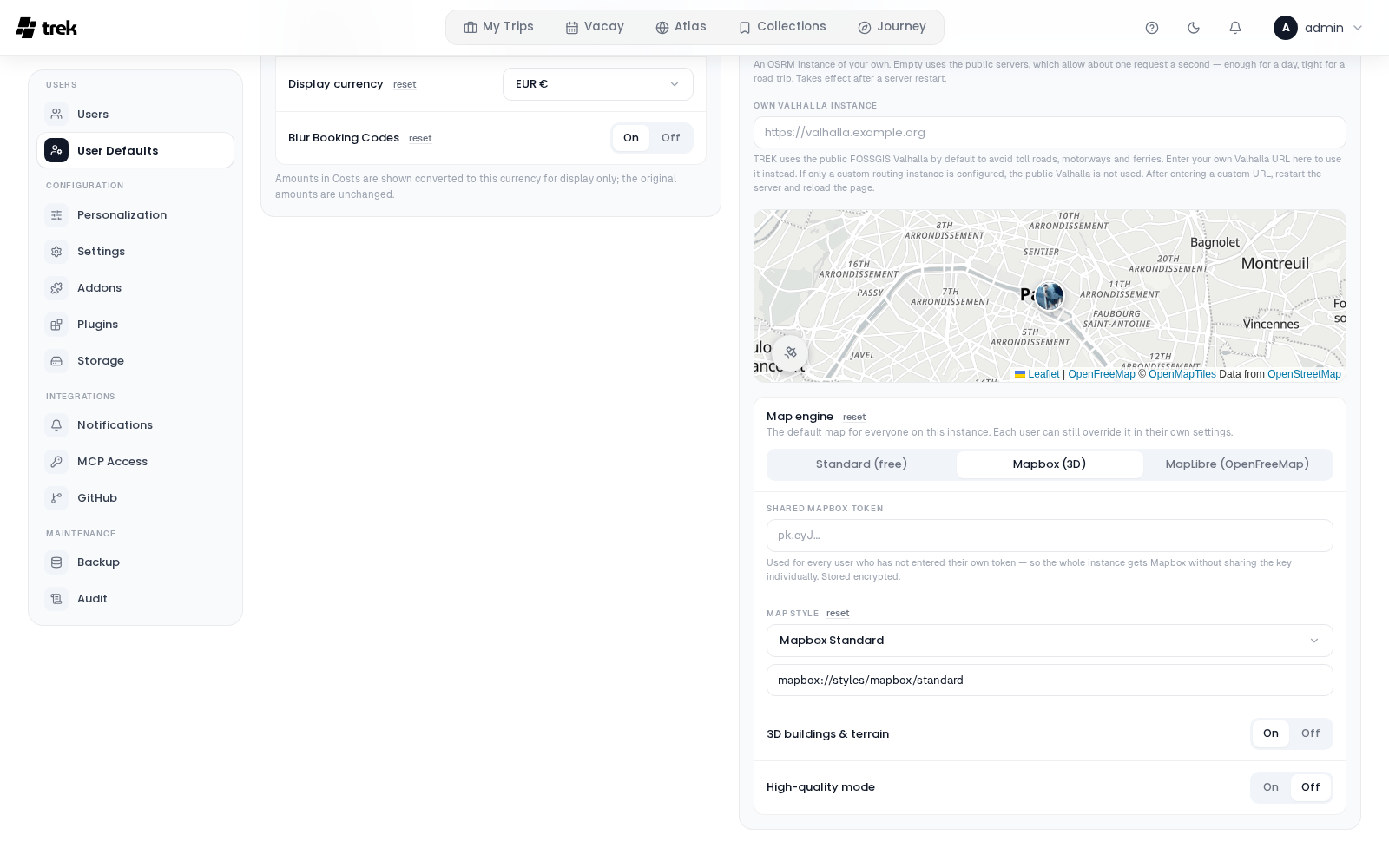The height and width of the screenshot is (868, 1389).
Task: Turn Blur Booking Codes Off
Action: [x=671, y=138]
